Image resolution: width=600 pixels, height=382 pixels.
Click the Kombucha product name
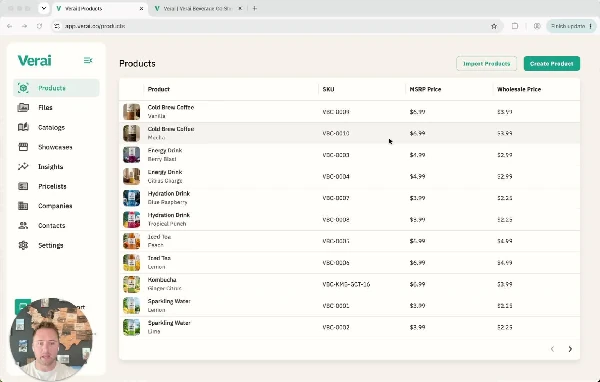(x=162, y=280)
